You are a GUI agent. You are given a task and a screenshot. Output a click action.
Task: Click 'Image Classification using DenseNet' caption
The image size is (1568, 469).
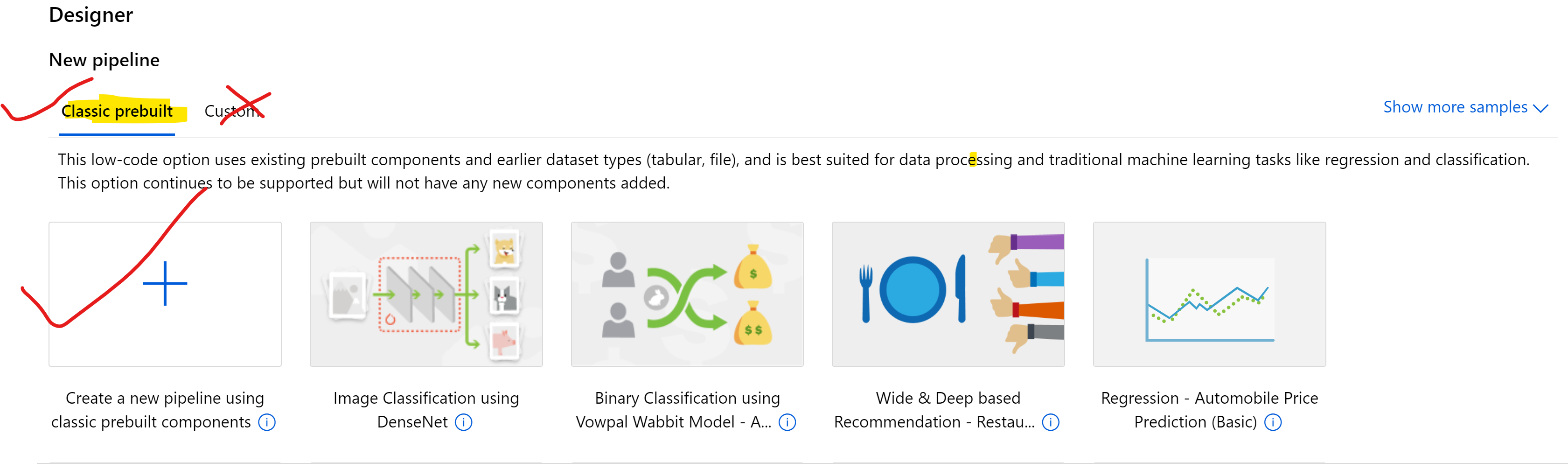tap(426, 410)
